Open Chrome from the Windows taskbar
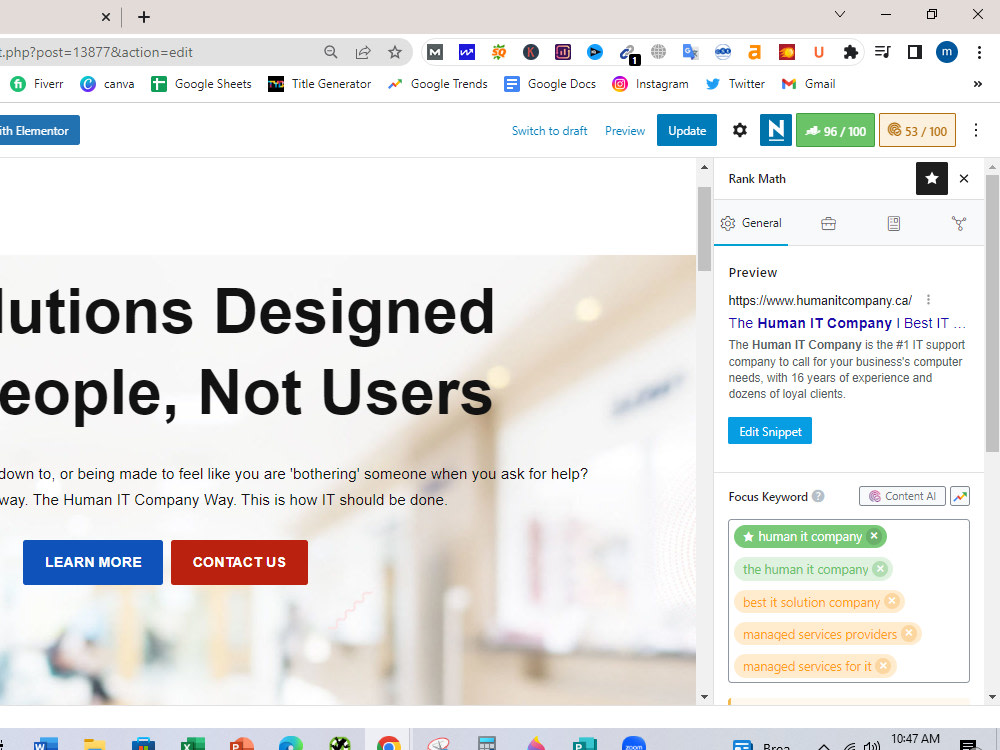The height and width of the screenshot is (750, 1000). tap(388, 742)
